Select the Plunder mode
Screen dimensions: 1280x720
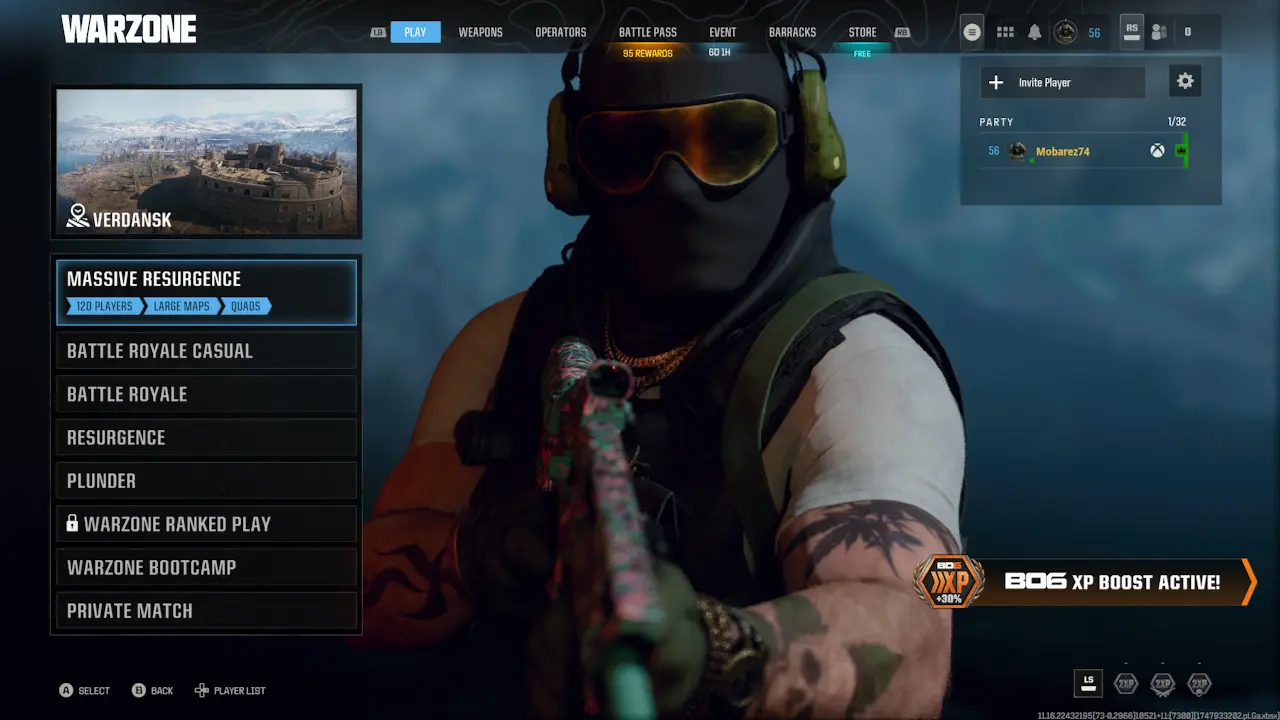pyautogui.click(x=206, y=481)
